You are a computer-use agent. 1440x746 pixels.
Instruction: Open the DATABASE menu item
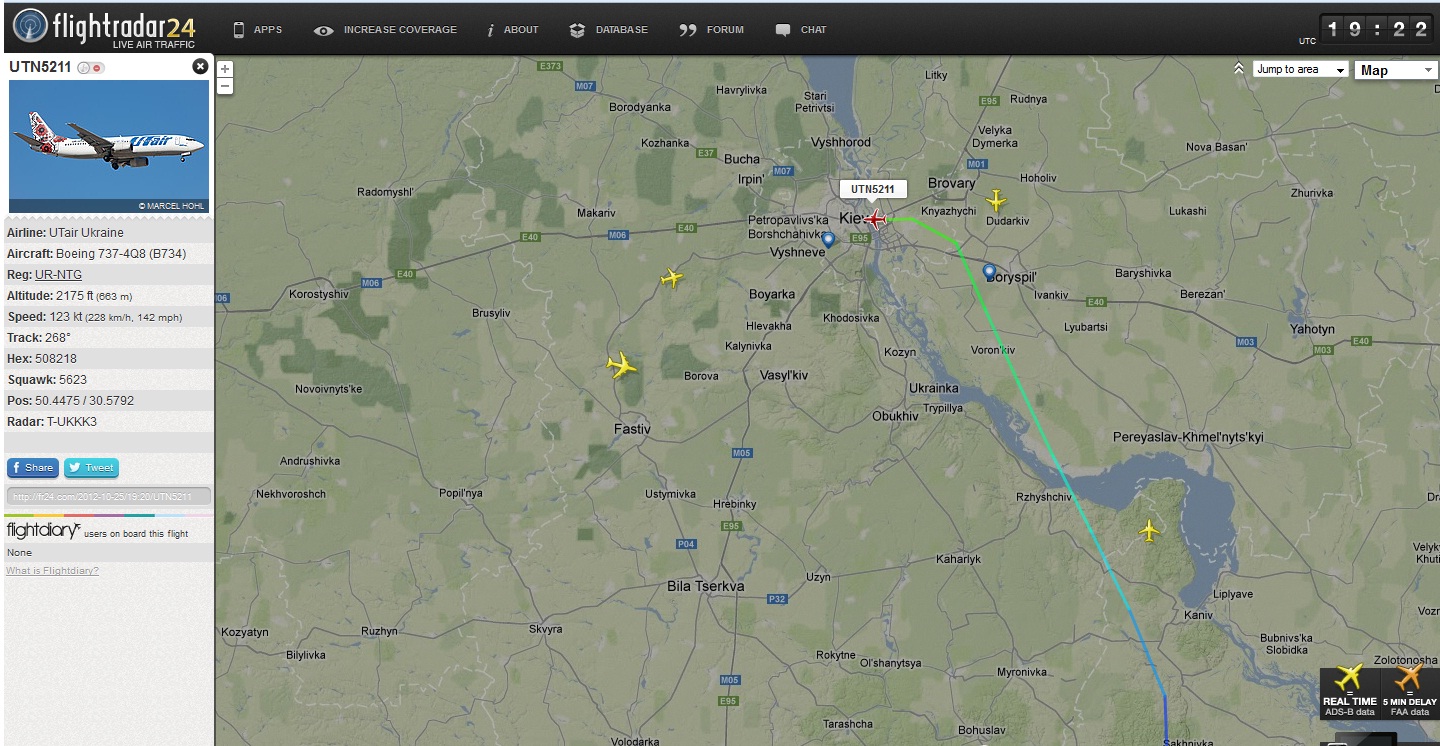[x=609, y=30]
